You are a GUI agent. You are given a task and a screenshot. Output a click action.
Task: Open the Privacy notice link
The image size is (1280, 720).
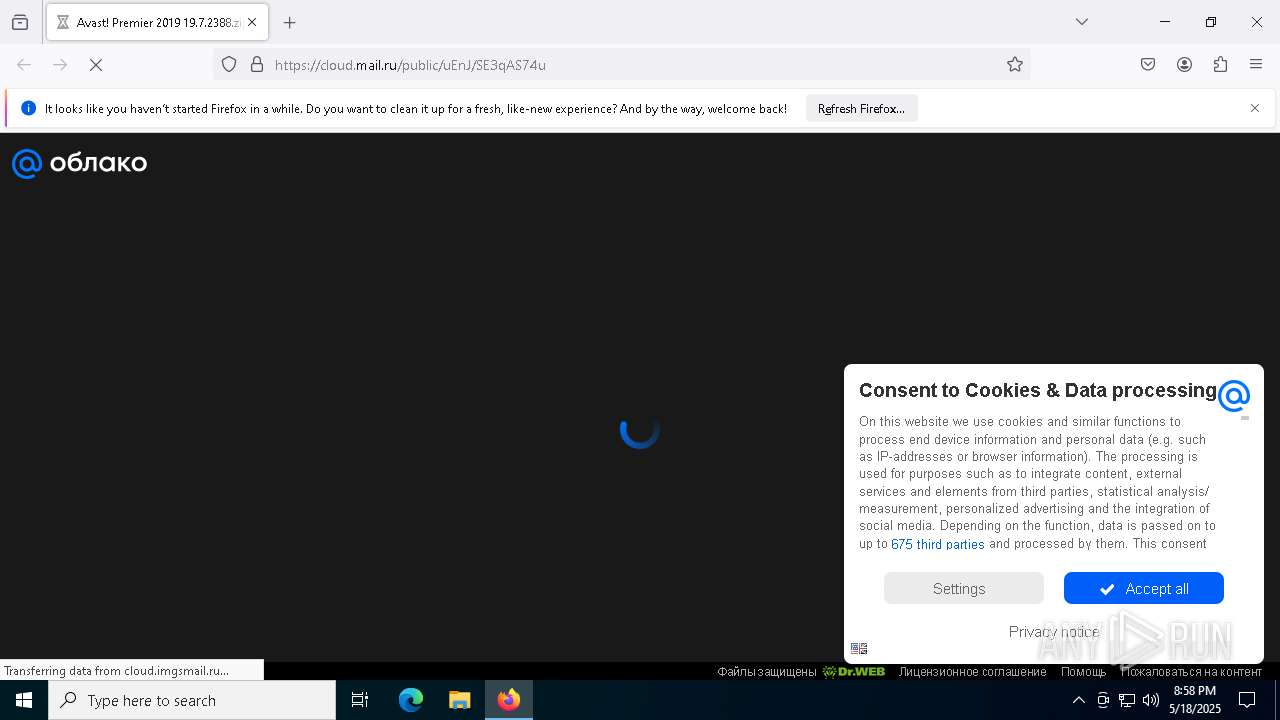[x=1054, y=631]
